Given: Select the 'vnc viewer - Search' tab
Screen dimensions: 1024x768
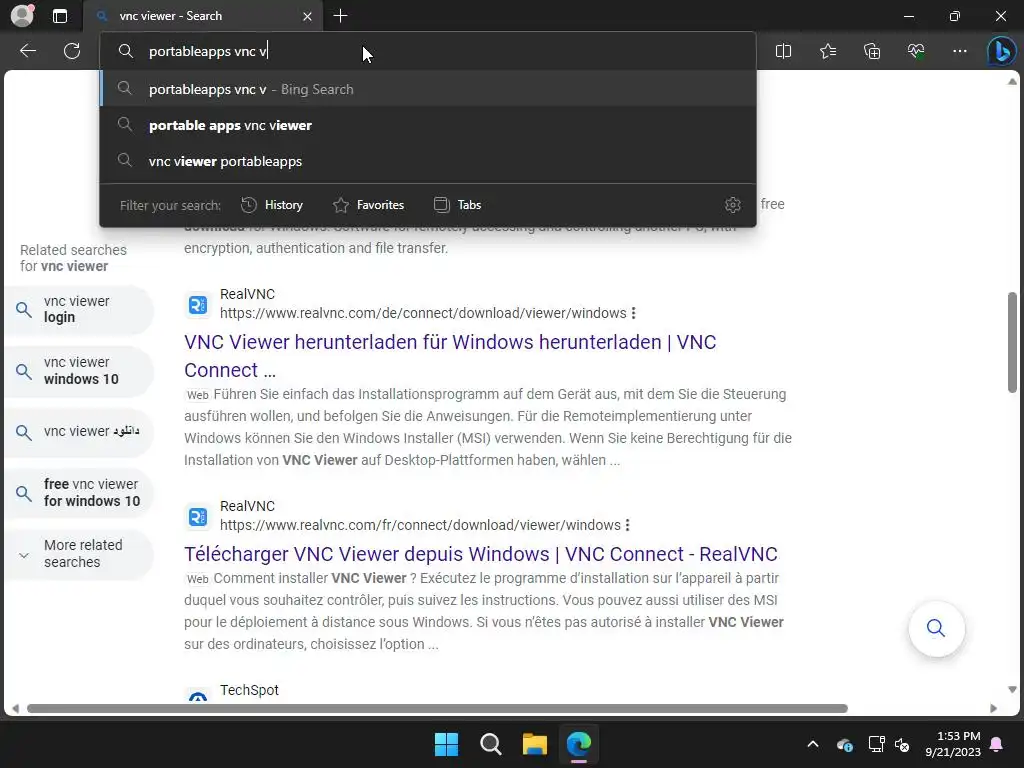Looking at the screenshot, I should pyautogui.click(x=202, y=16).
